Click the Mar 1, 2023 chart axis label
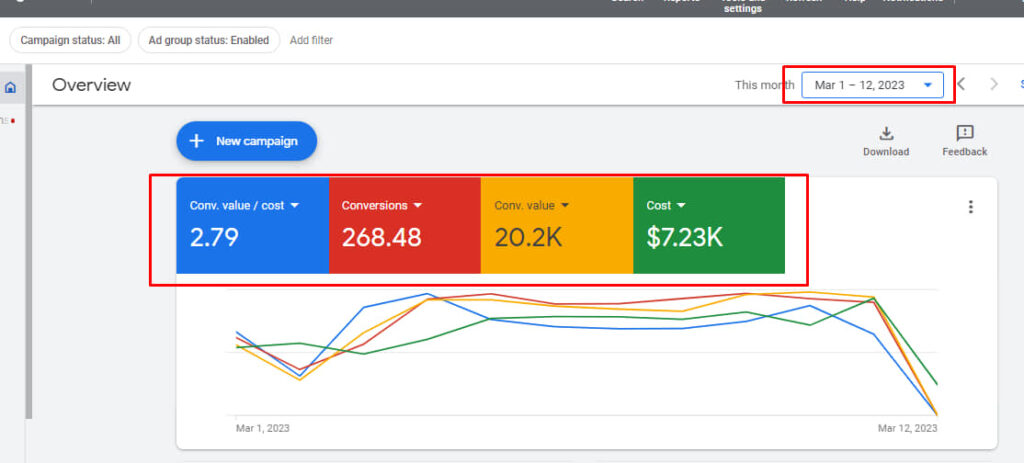 tap(263, 428)
